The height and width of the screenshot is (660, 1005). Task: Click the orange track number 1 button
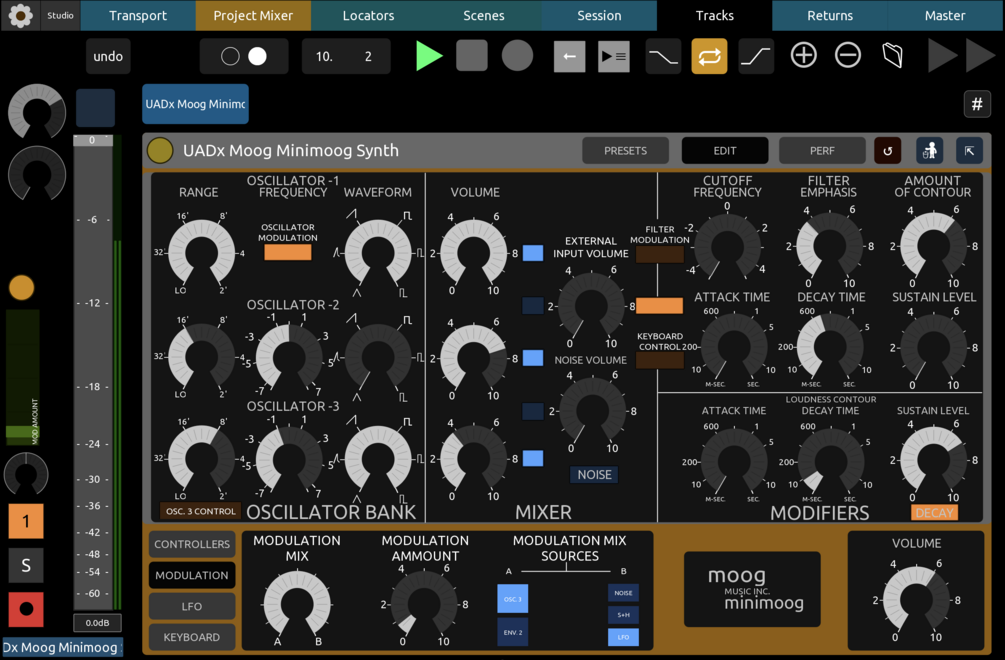point(26,521)
